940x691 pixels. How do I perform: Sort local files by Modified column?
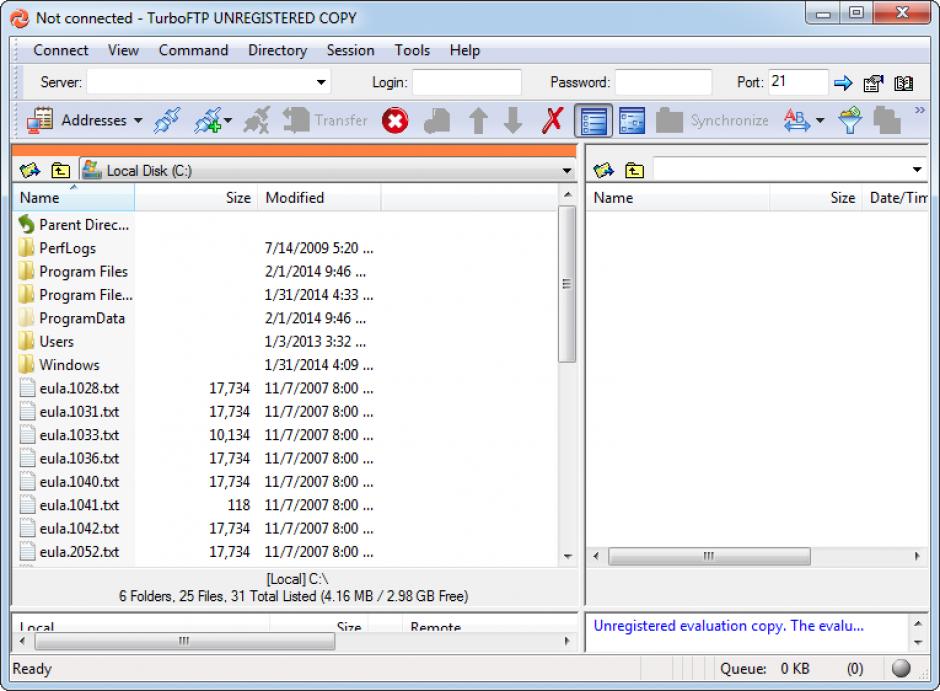click(x=319, y=198)
